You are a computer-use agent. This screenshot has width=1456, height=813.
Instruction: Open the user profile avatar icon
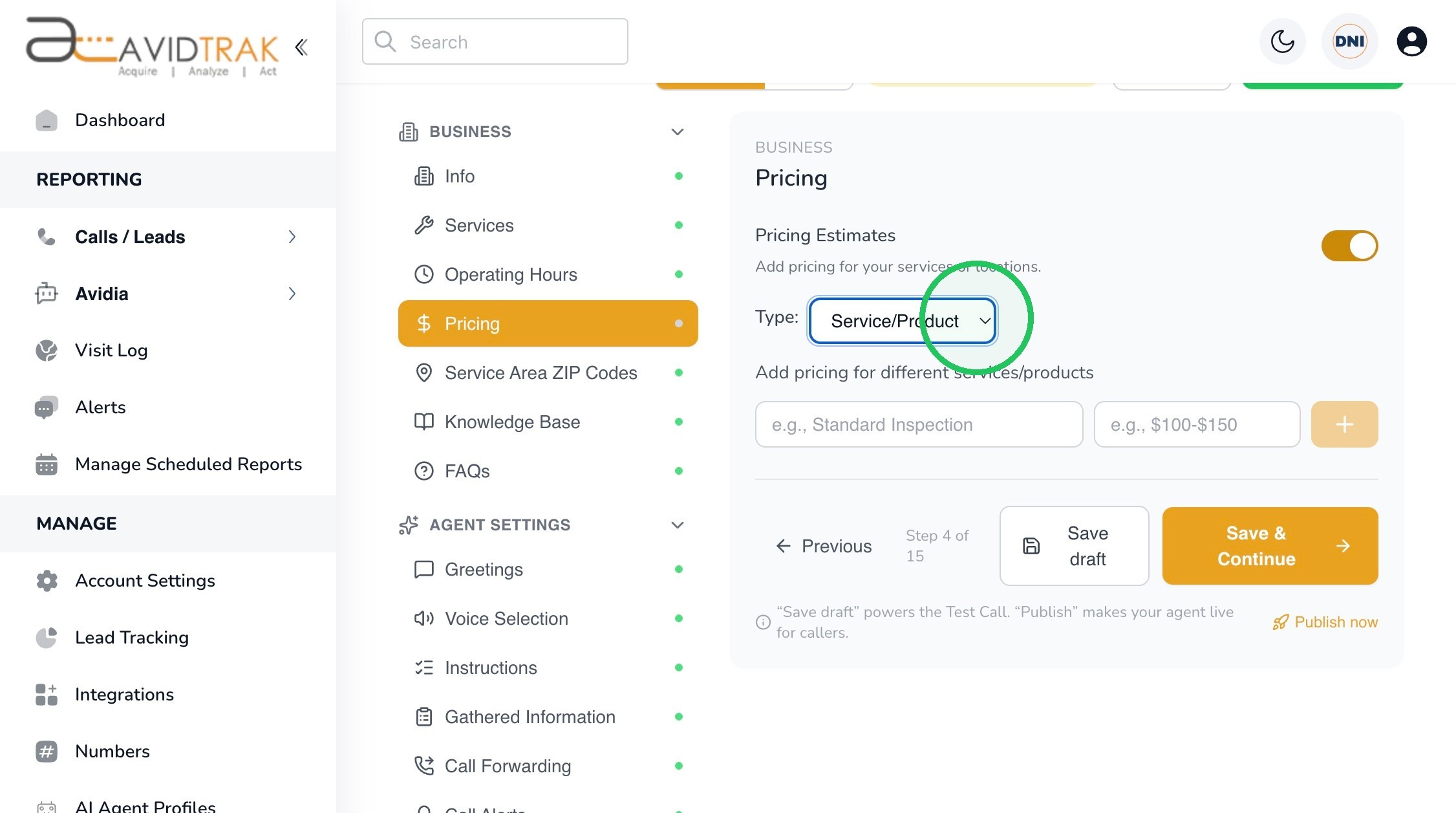point(1412,41)
